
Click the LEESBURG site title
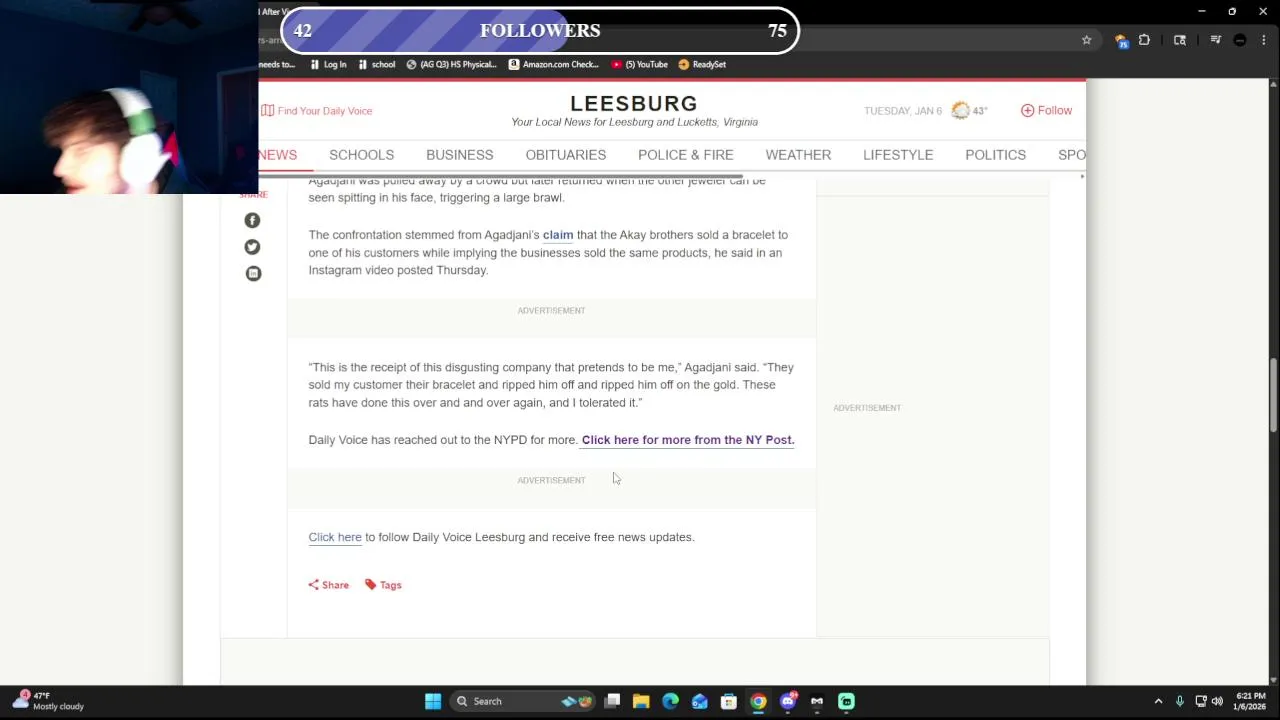634,104
